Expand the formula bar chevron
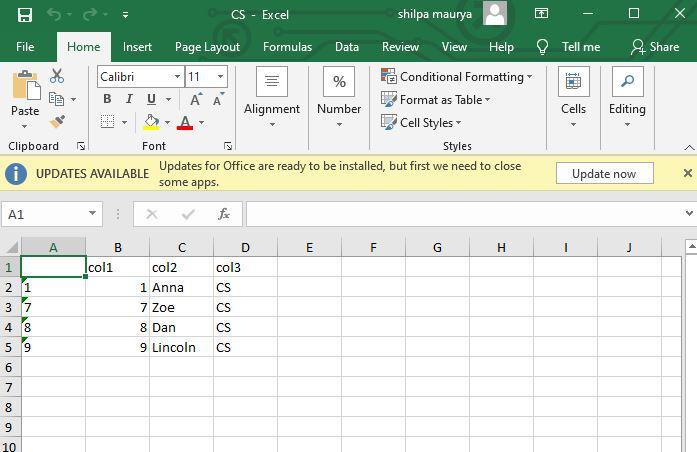The image size is (697, 452). (x=689, y=214)
